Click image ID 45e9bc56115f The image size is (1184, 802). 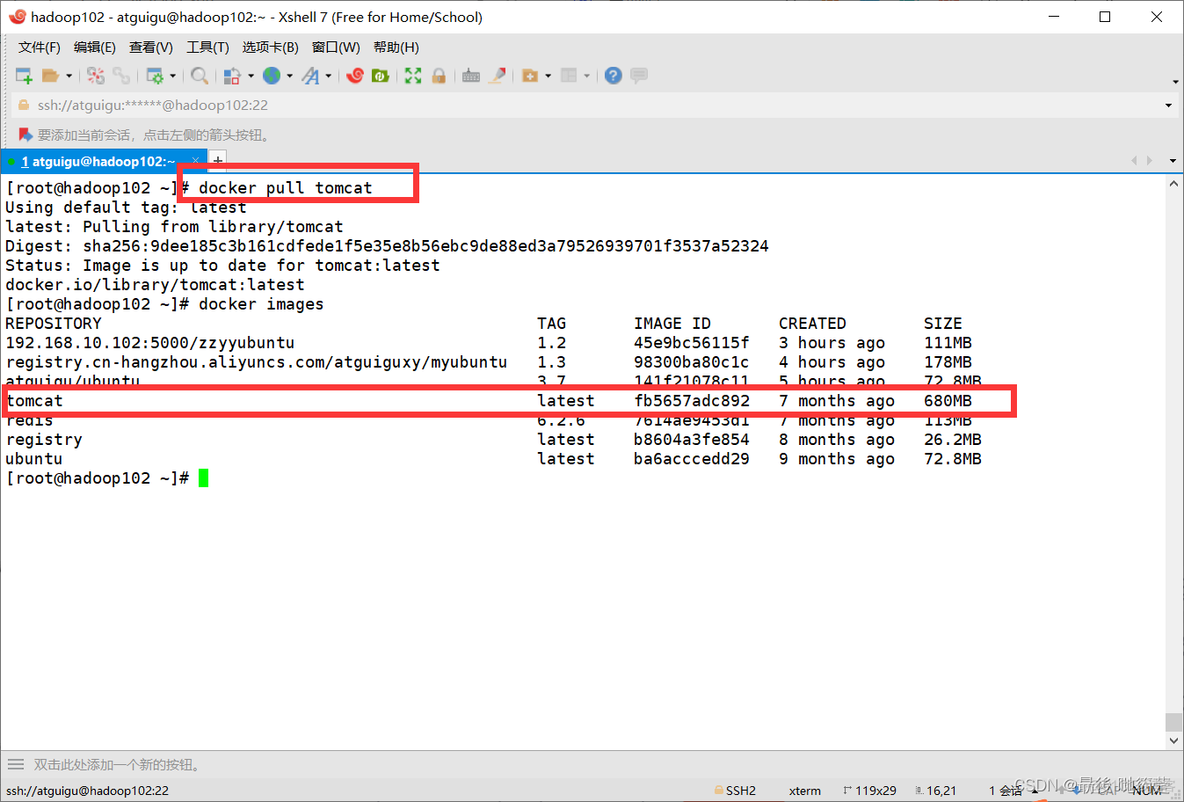click(692, 343)
